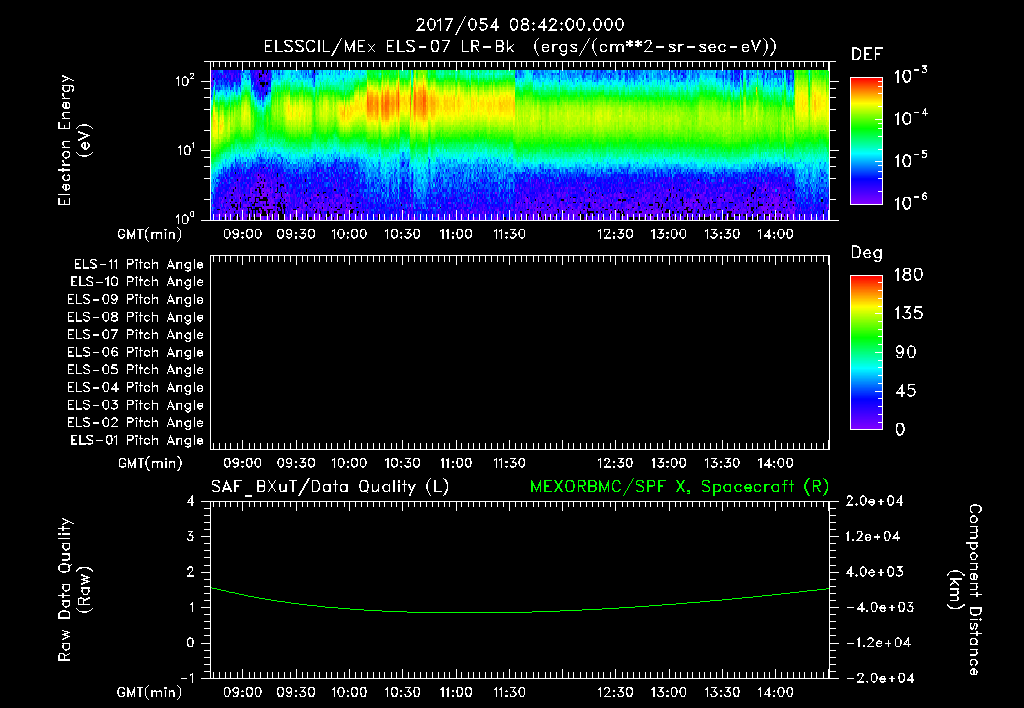The width and height of the screenshot is (1024, 708).
Task: Click the 09:30 label under the bottom plot
Action: (296, 693)
